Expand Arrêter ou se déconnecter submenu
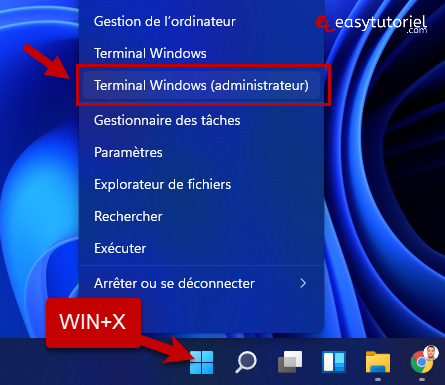Image resolution: width=445 pixels, height=385 pixels. [x=201, y=283]
